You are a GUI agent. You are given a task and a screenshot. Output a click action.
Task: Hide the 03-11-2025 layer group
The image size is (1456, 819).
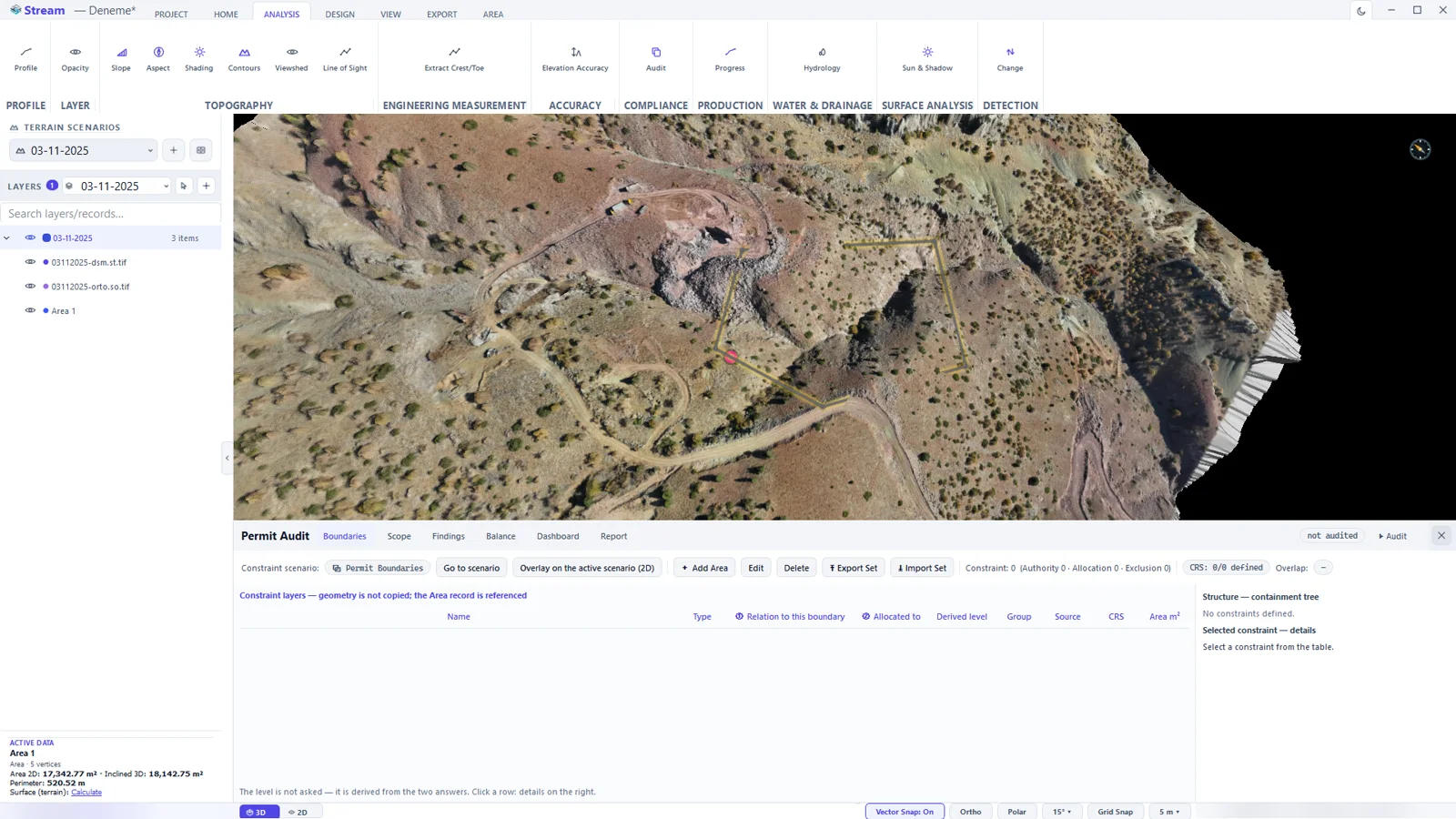[30, 238]
